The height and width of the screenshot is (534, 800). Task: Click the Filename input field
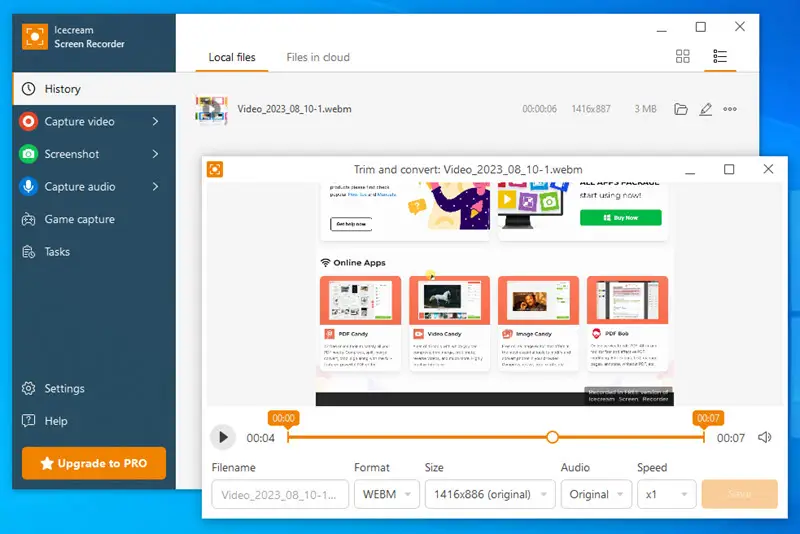(x=280, y=494)
